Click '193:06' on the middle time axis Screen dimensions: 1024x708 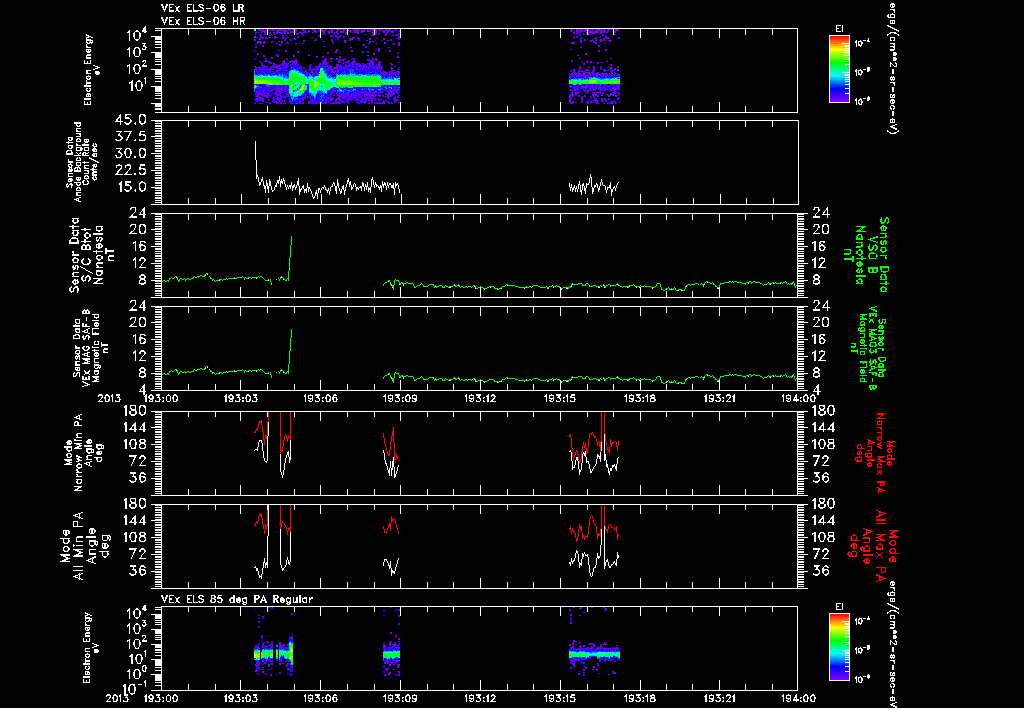tap(320, 398)
